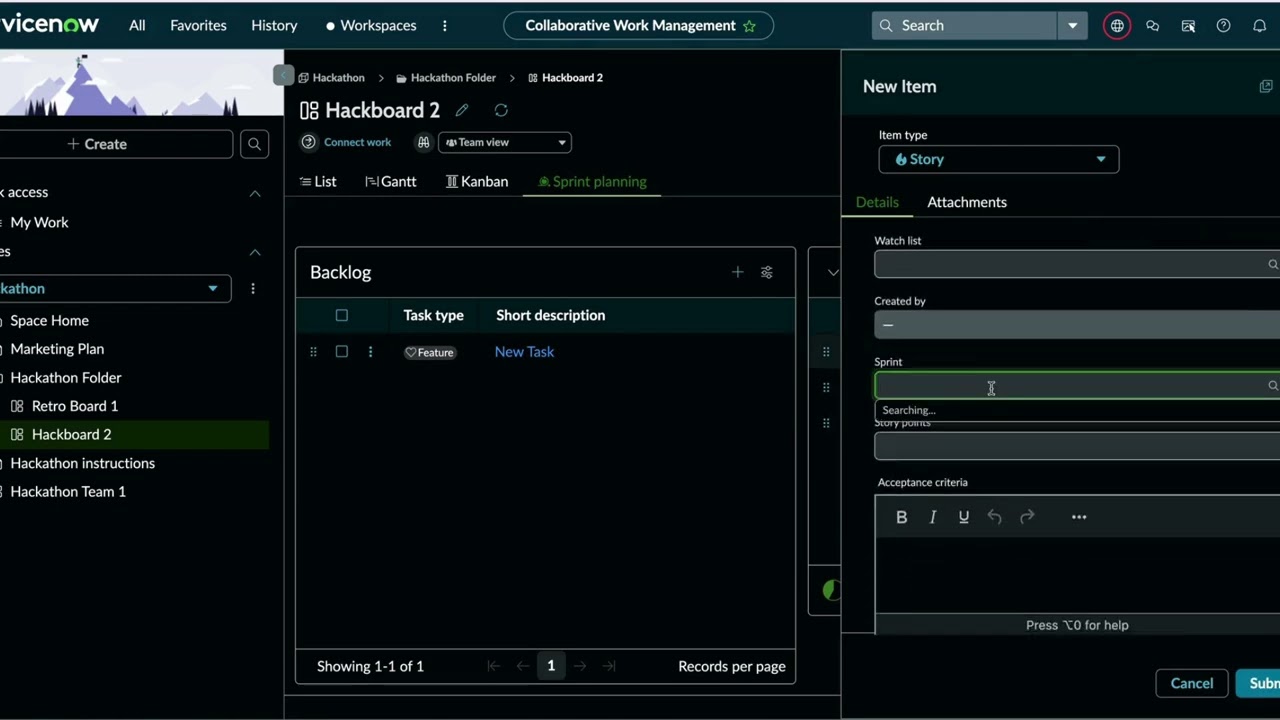The width and height of the screenshot is (1280, 720).
Task: Switch to Kanban view using its icon
Action: point(453,181)
